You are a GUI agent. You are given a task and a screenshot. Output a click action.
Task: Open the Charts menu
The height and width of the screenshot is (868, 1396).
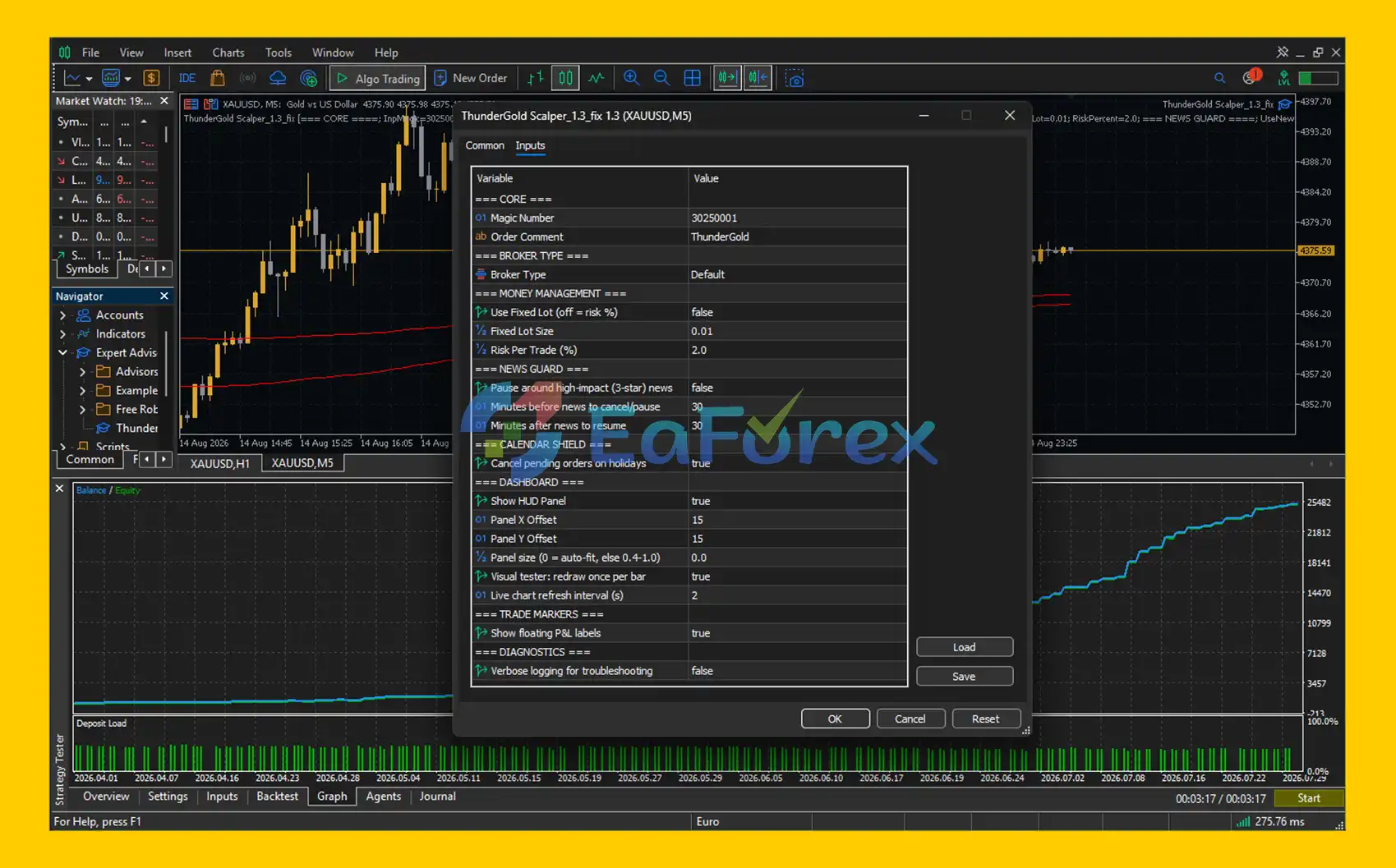228,52
